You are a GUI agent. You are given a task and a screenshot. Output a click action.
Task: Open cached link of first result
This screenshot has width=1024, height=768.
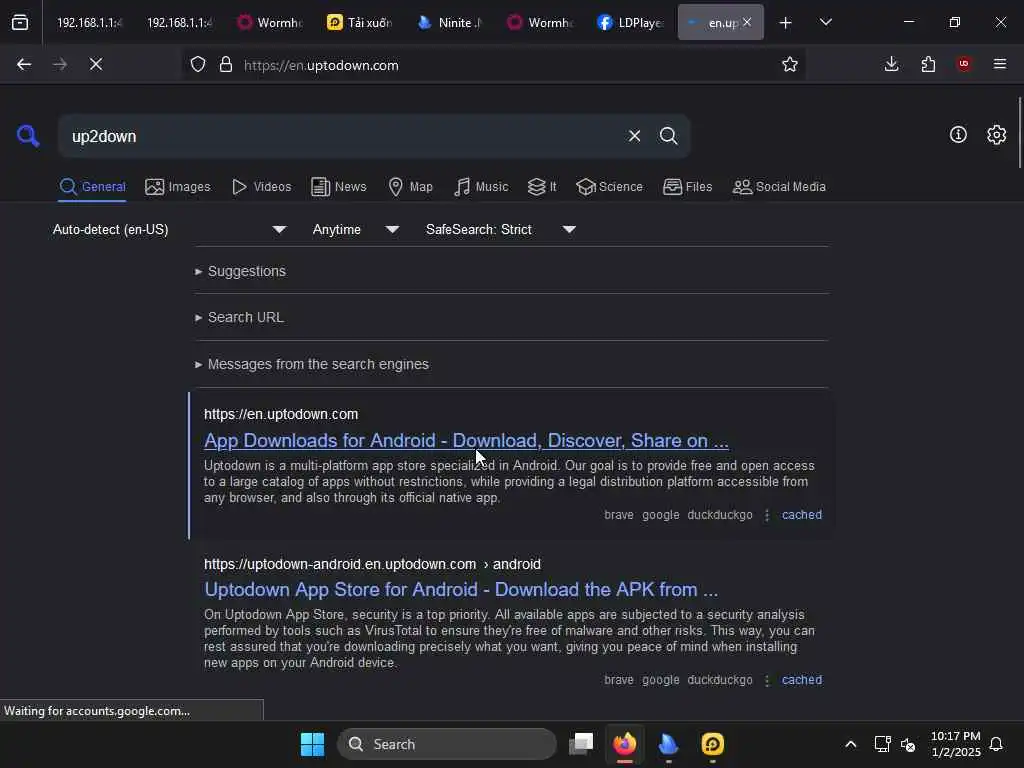point(802,515)
